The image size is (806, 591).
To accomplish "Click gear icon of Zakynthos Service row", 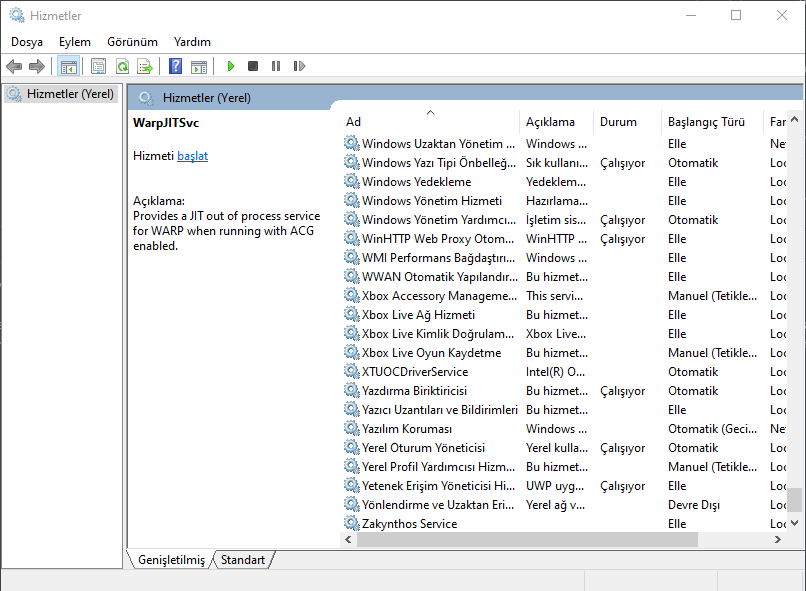I will 352,523.
